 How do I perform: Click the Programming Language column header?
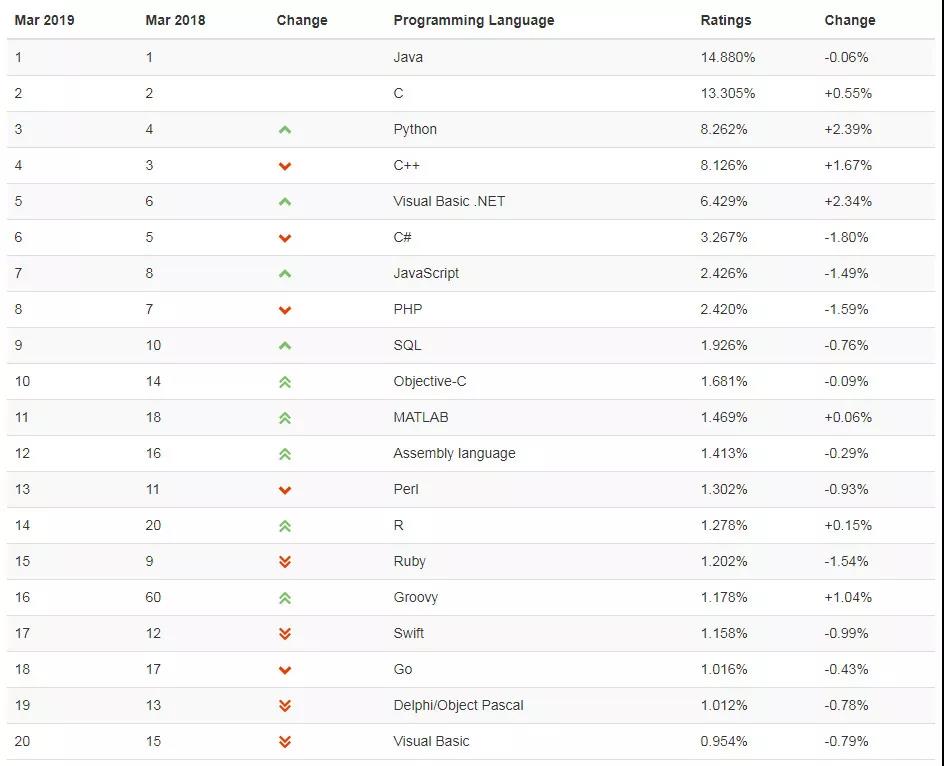coord(474,20)
